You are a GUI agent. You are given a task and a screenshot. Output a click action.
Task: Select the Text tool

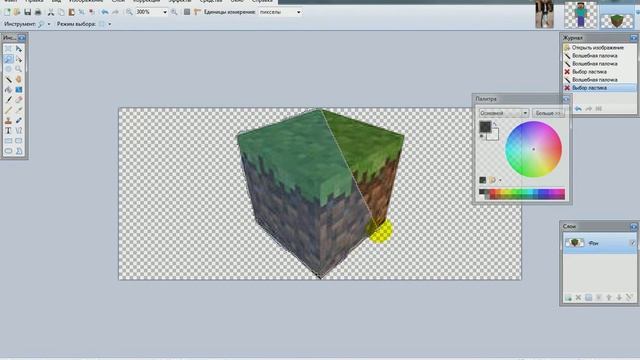[x=8, y=131]
